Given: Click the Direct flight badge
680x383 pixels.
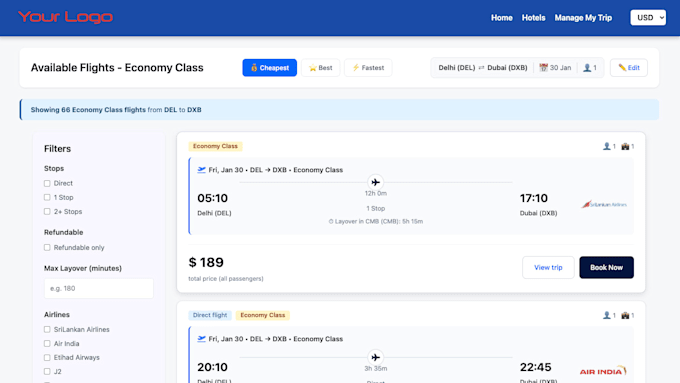Looking at the screenshot, I should (x=210, y=315).
